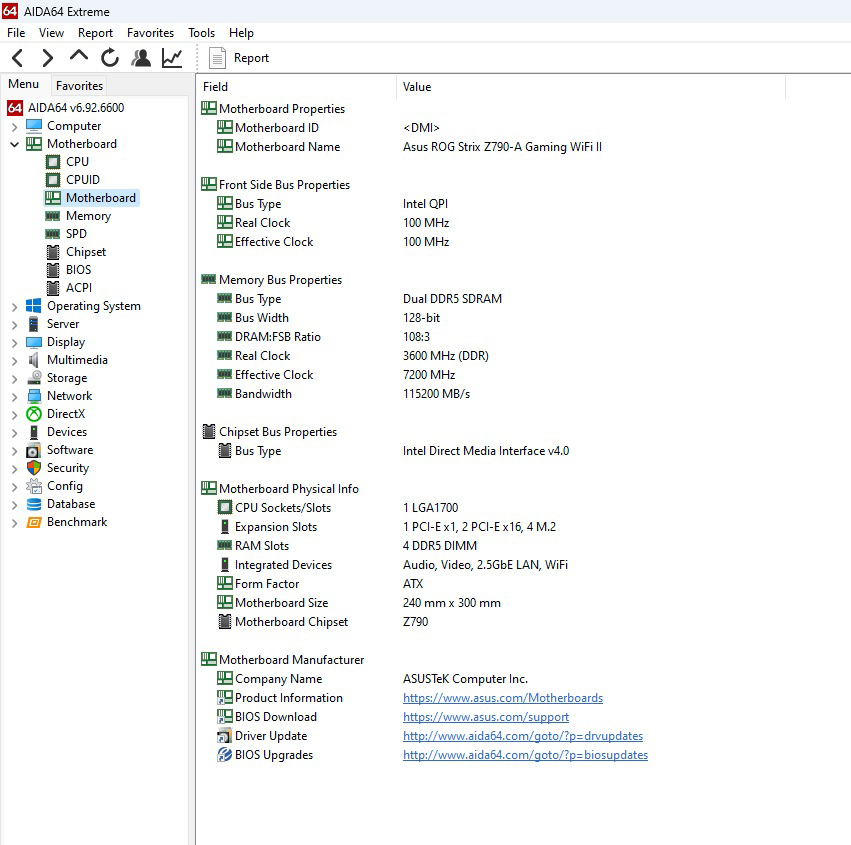The width and height of the screenshot is (851, 845).
Task: Select the highlighted Motherboard sub-item
Action: tap(91, 198)
